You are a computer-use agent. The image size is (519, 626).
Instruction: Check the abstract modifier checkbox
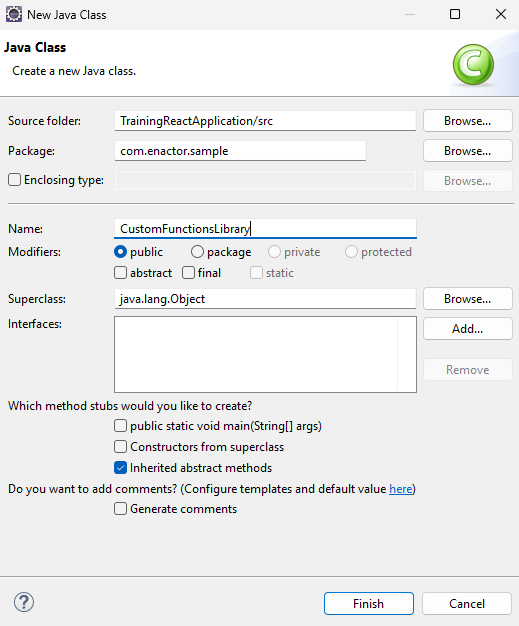(121, 273)
